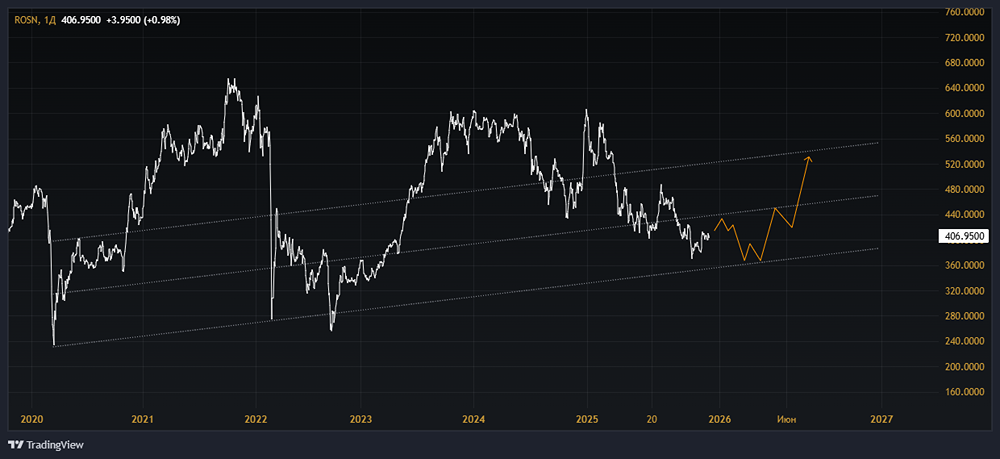Click the 20 day label on time axis
The width and height of the screenshot is (1000, 459).
[651, 419]
